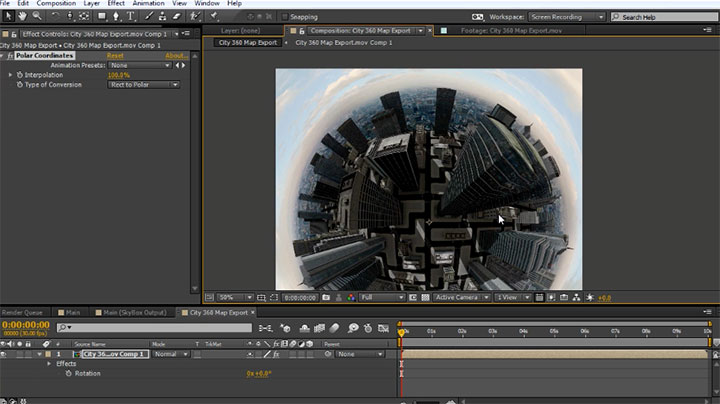Open the Animation menu
The image size is (720, 404).
click(x=148, y=3)
